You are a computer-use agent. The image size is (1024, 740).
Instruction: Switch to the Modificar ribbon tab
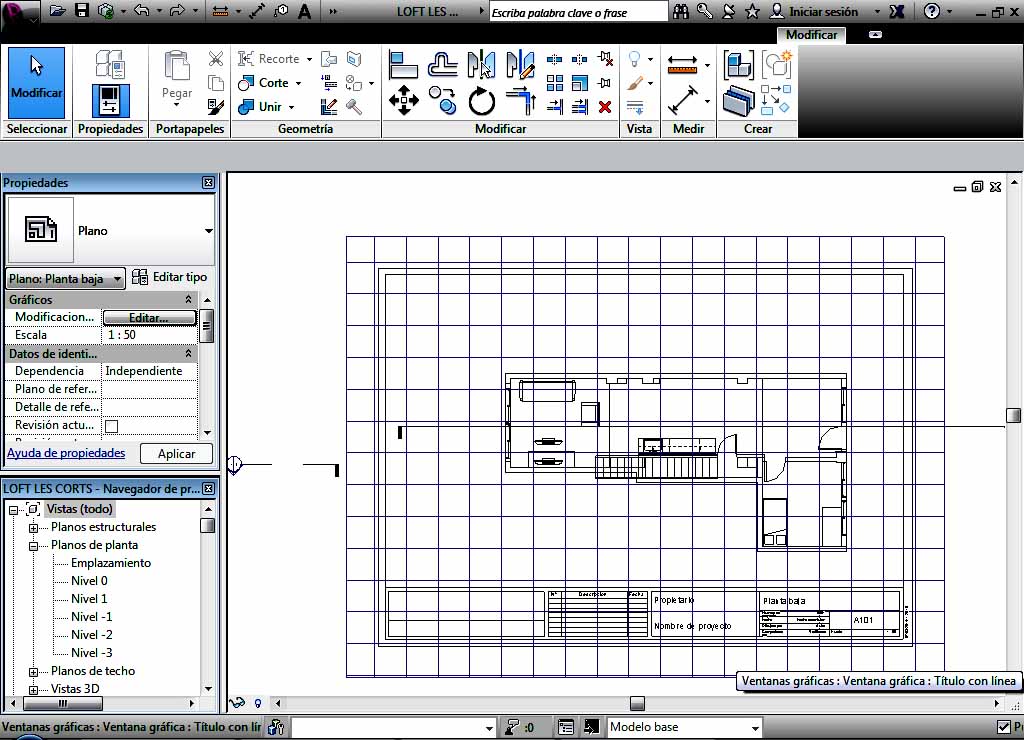click(x=811, y=34)
